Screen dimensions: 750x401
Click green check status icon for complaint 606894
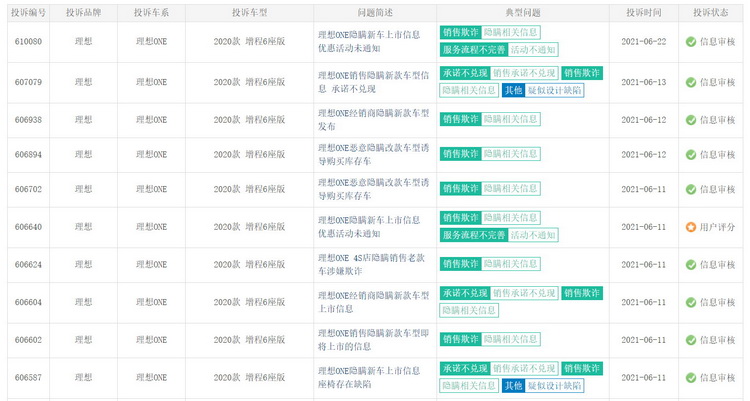point(691,155)
